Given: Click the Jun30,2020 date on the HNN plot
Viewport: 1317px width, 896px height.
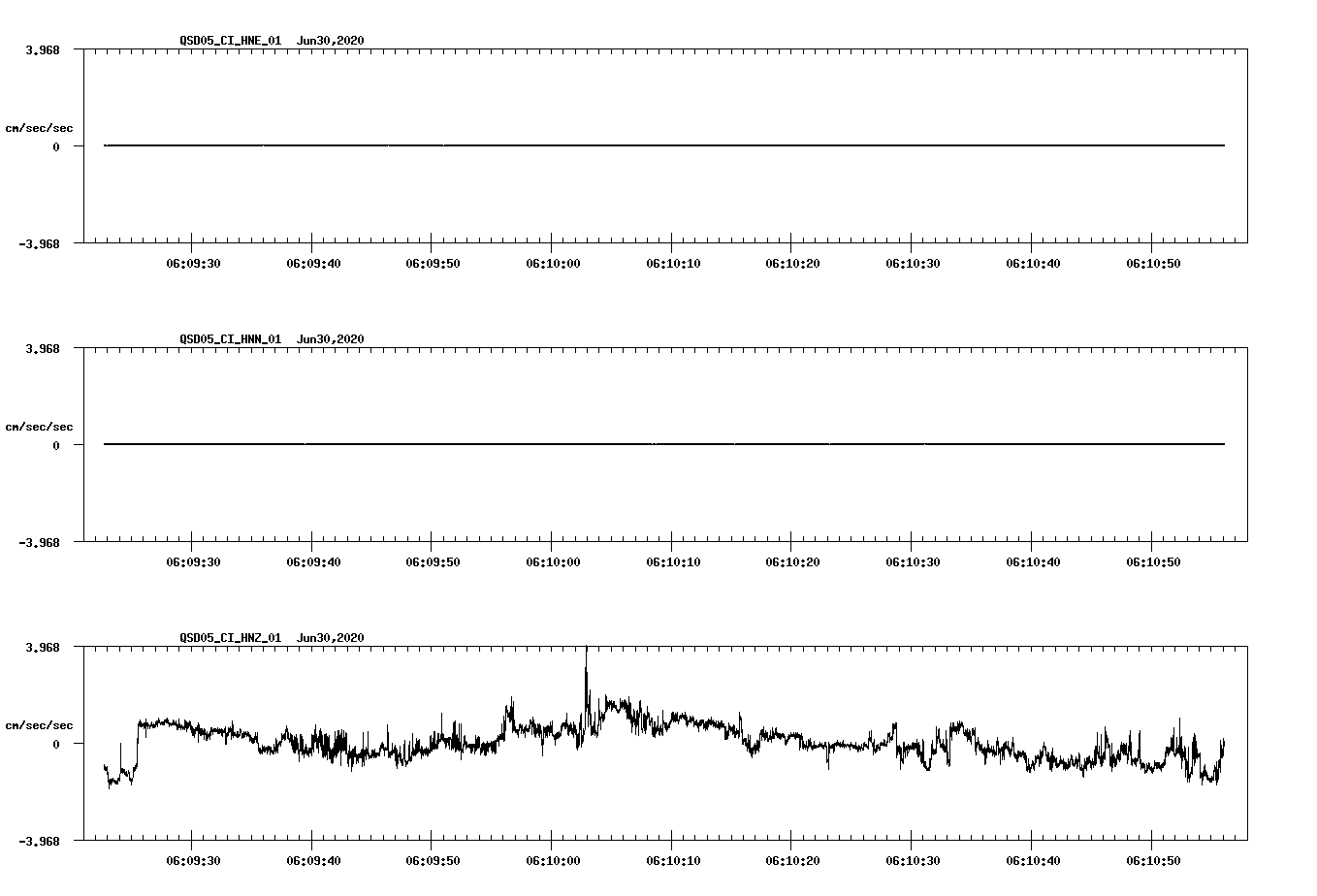Looking at the screenshot, I should [x=331, y=339].
